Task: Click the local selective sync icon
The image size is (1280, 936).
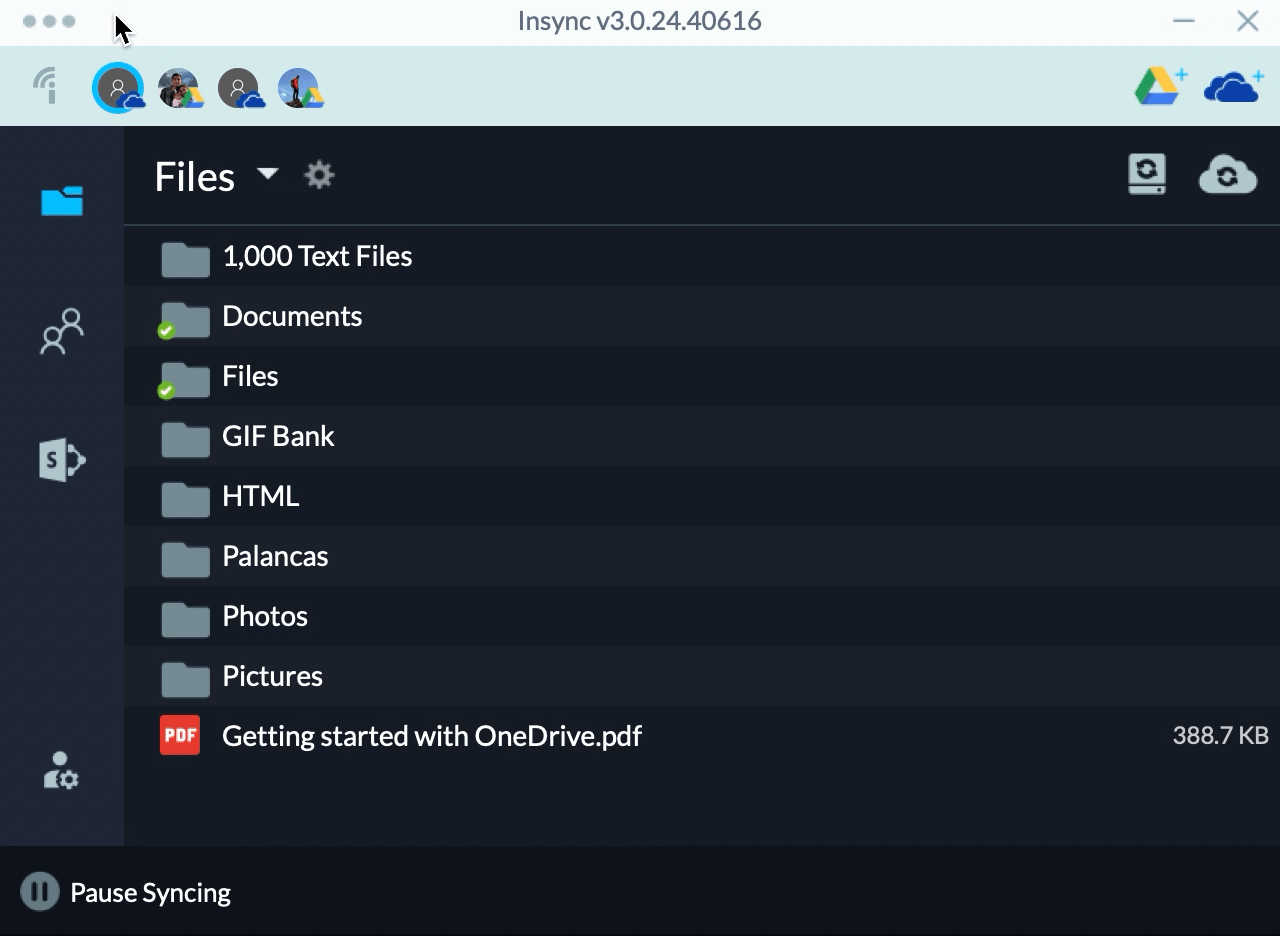Action: 1147,174
